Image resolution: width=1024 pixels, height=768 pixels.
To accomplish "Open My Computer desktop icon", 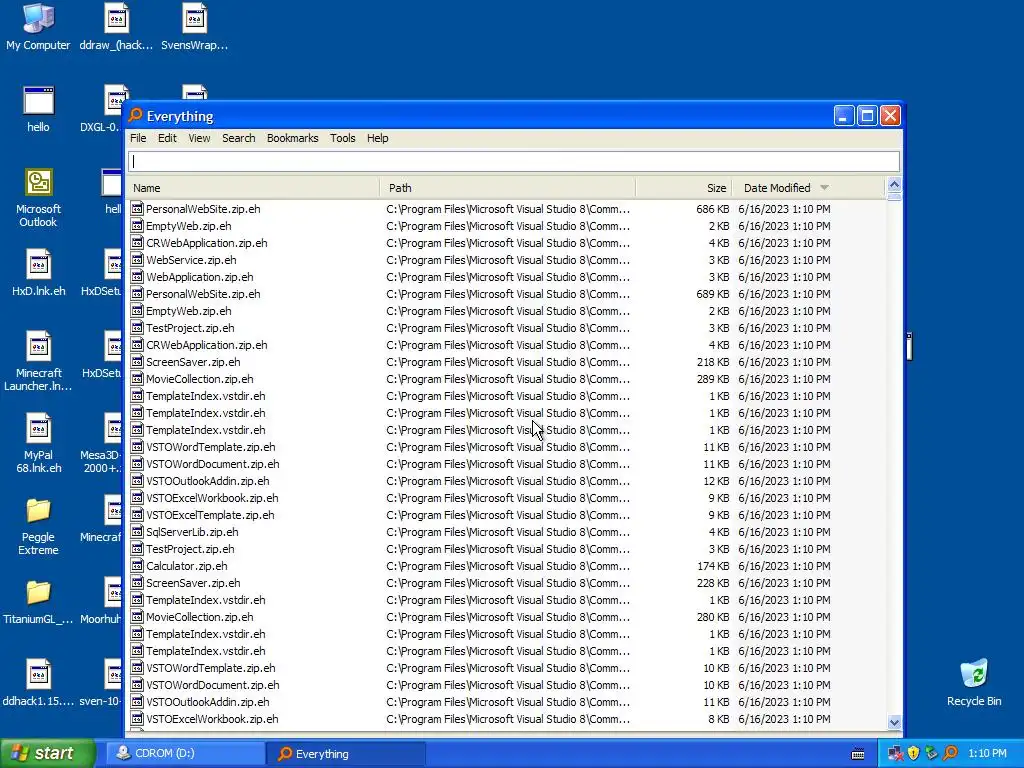I will [38, 27].
